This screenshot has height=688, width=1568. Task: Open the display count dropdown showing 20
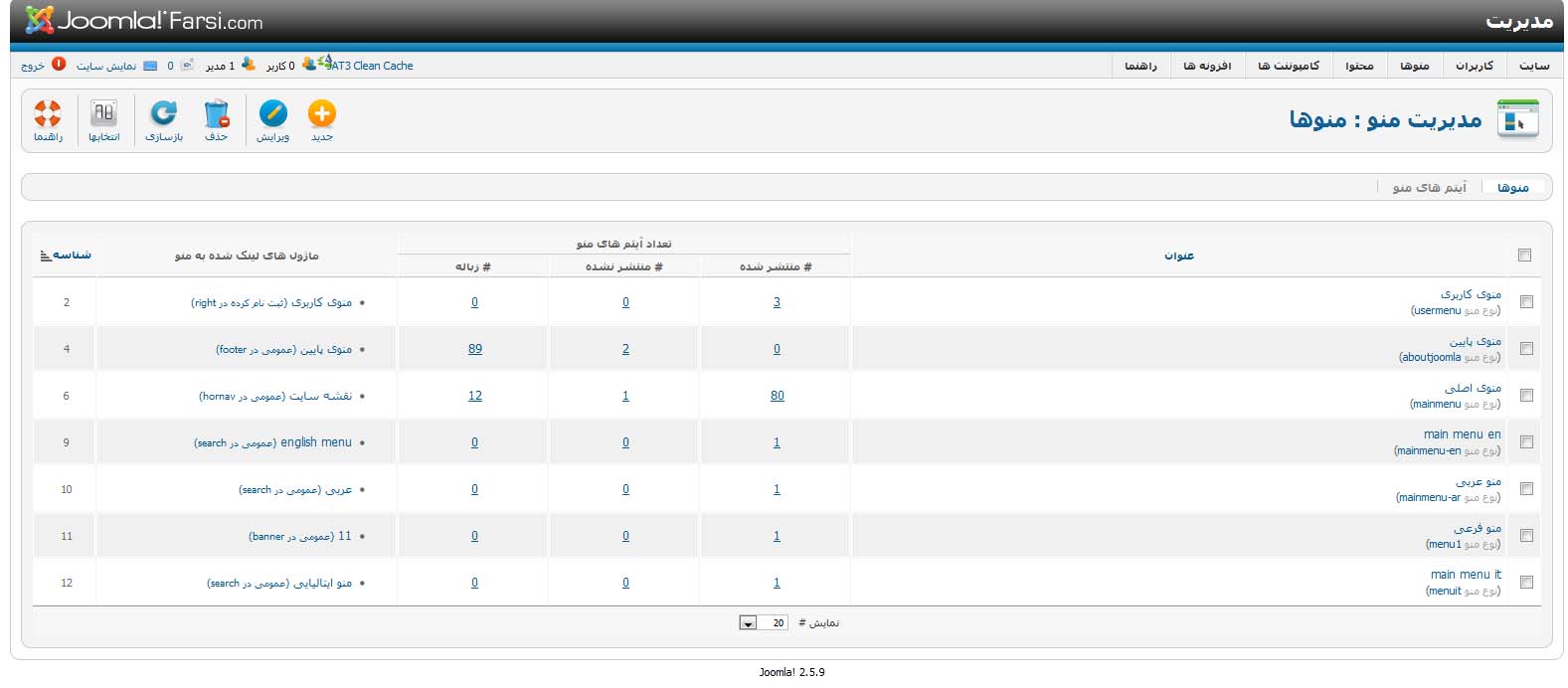[748, 623]
